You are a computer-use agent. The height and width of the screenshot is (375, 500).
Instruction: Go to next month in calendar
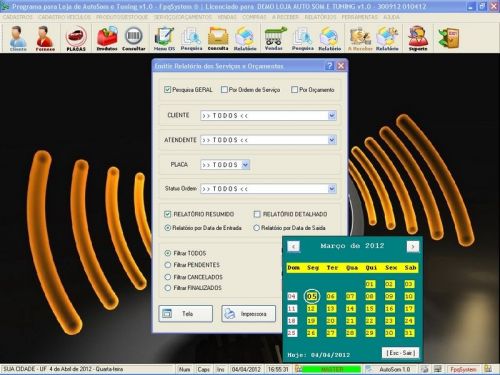point(413,246)
